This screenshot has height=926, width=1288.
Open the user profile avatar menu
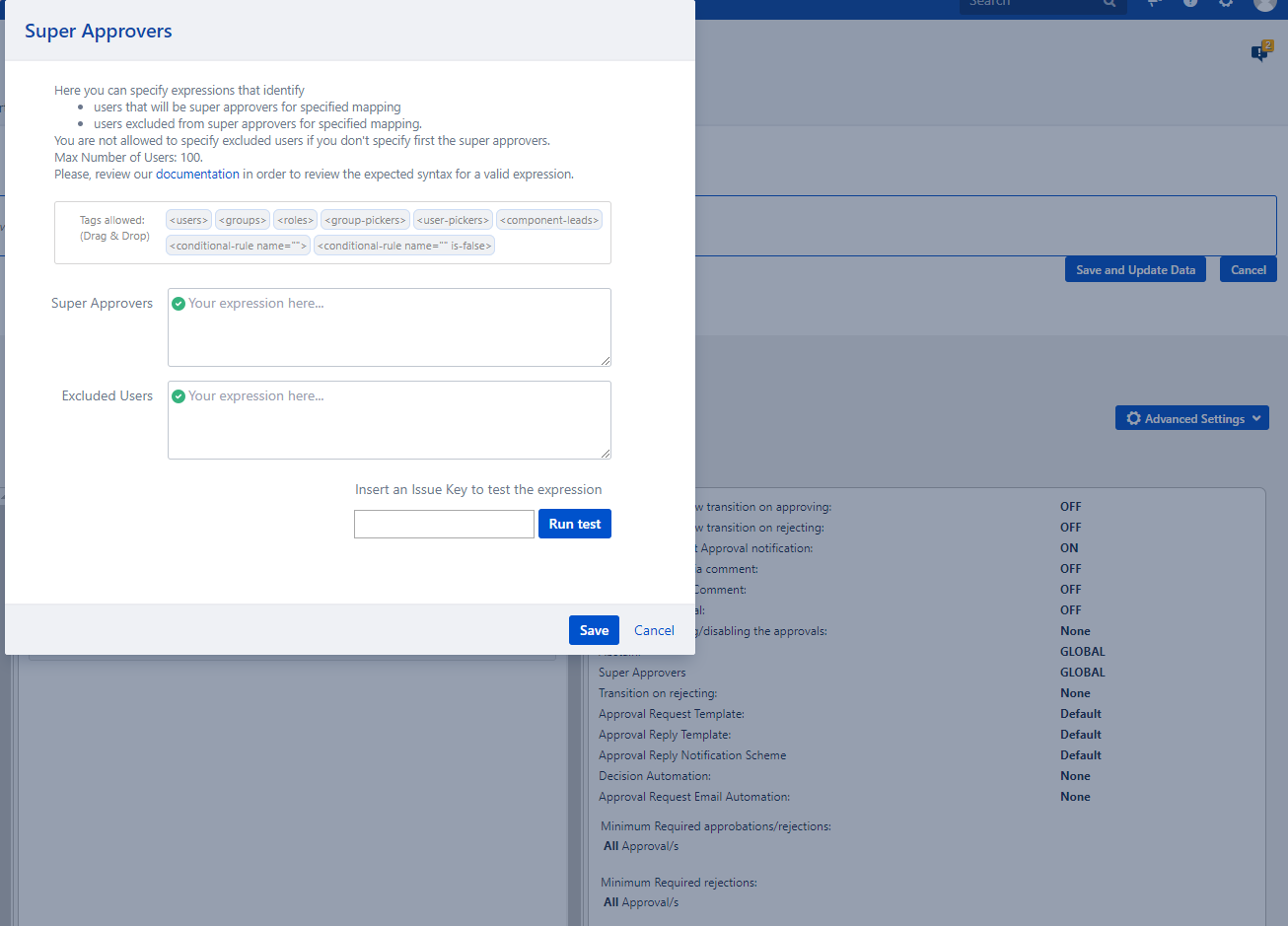[1264, 4]
